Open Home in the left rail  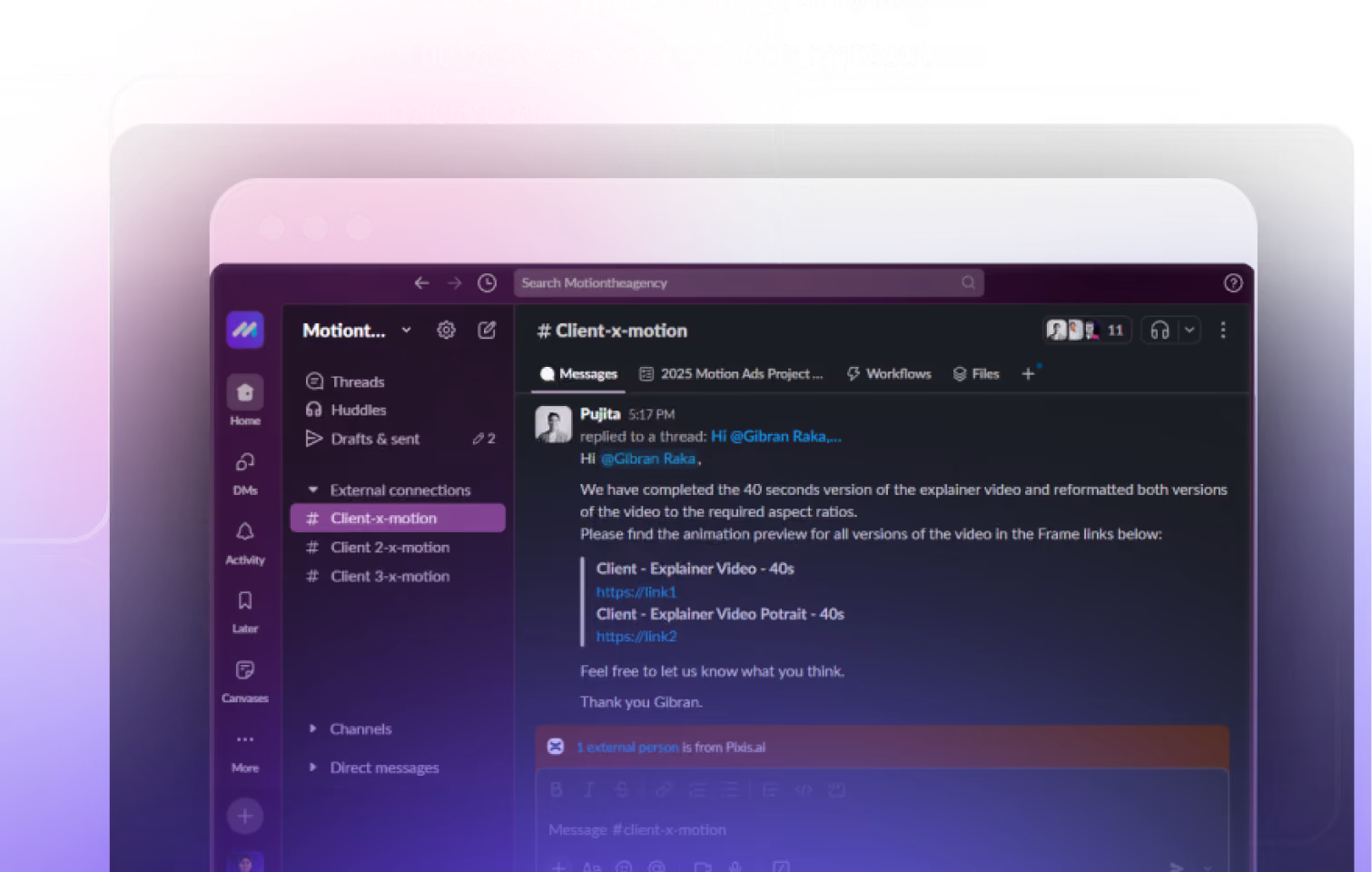coord(245,401)
